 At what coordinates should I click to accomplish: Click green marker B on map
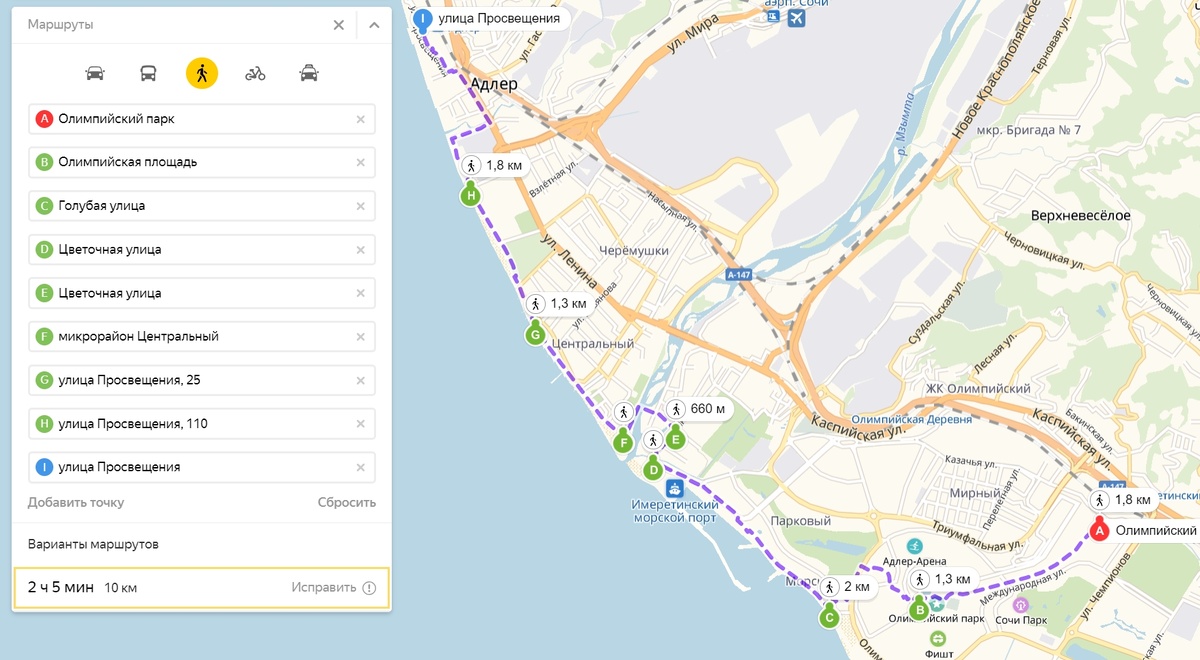(919, 609)
